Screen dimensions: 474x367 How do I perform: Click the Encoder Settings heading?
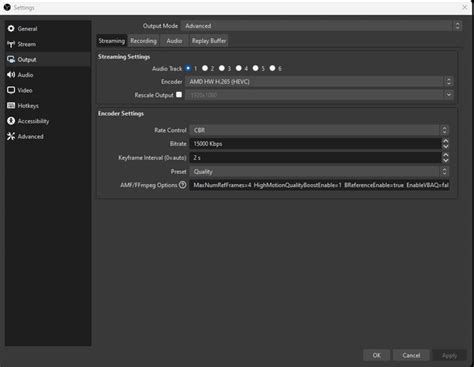coord(121,114)
